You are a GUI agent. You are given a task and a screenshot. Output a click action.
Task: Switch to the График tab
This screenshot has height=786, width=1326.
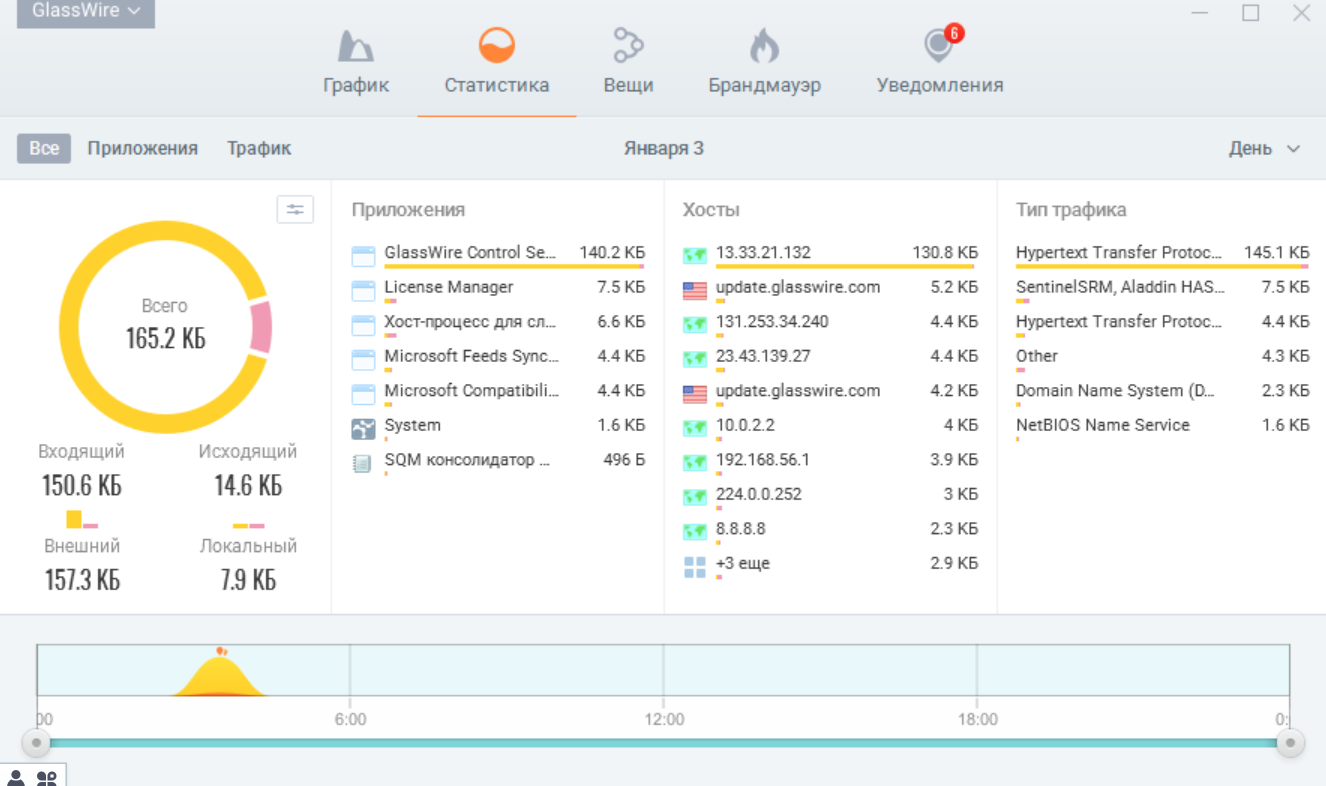[x=356, y=62]
